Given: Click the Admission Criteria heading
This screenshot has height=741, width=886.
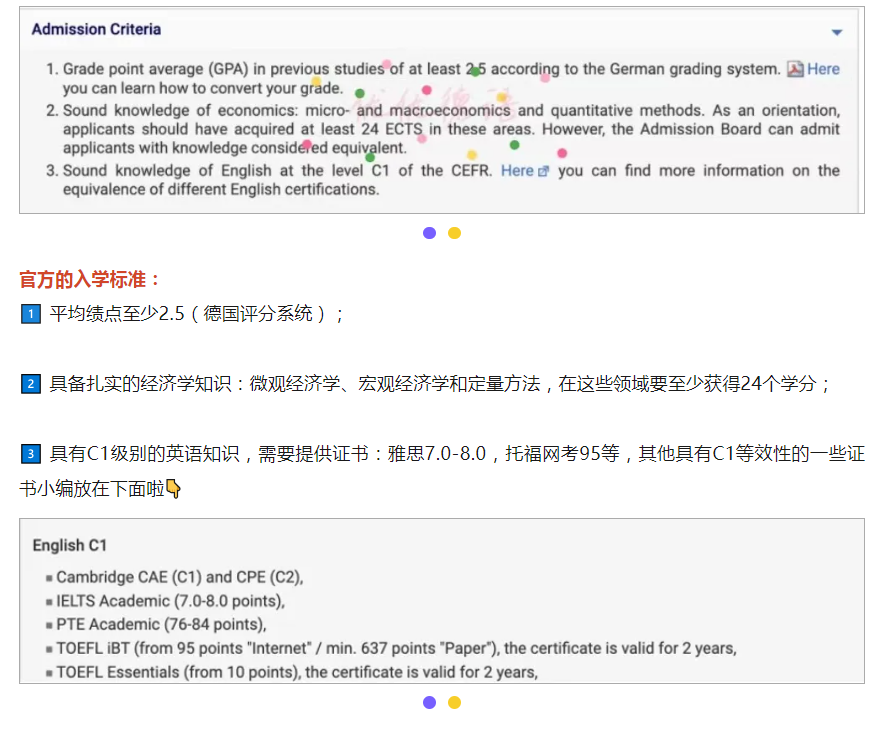Looking at the screenshot, I should pyautogui.click(x=96, y=29).
